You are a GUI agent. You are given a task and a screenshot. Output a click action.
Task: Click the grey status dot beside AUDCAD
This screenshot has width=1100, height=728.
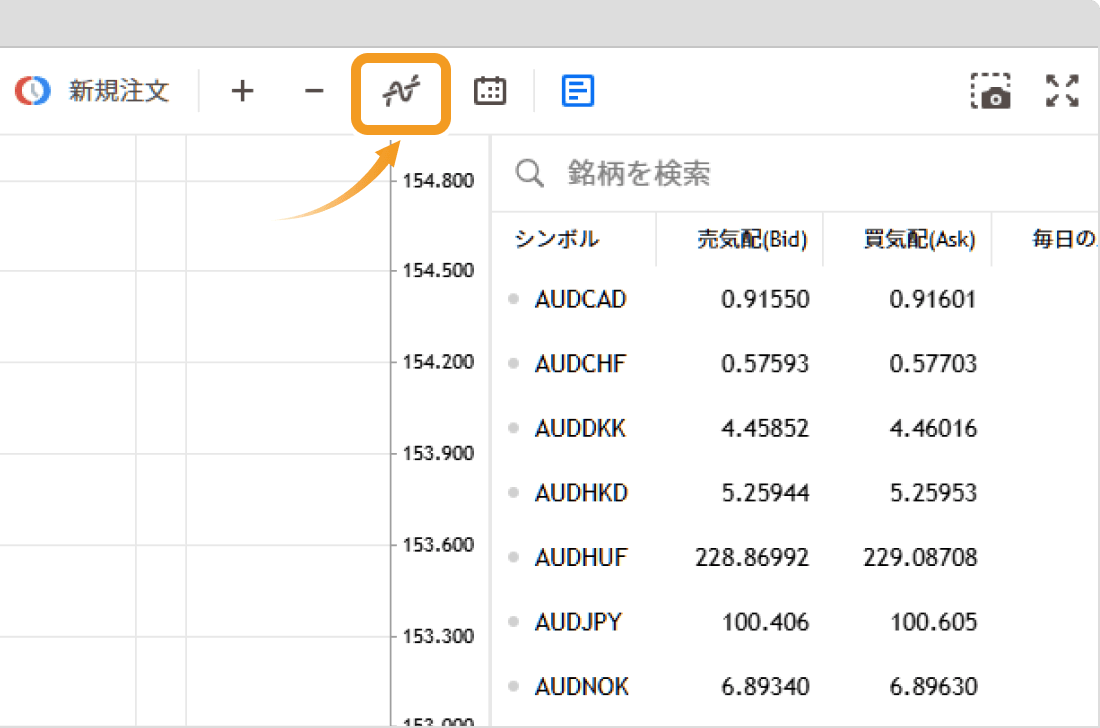[514, 299]
